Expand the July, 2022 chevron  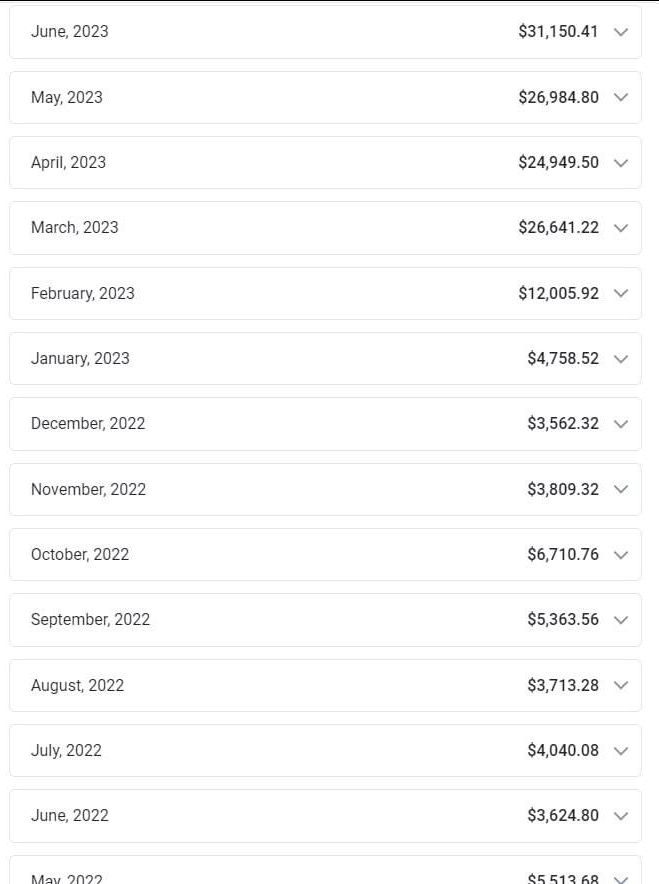(x=621, y=751)
